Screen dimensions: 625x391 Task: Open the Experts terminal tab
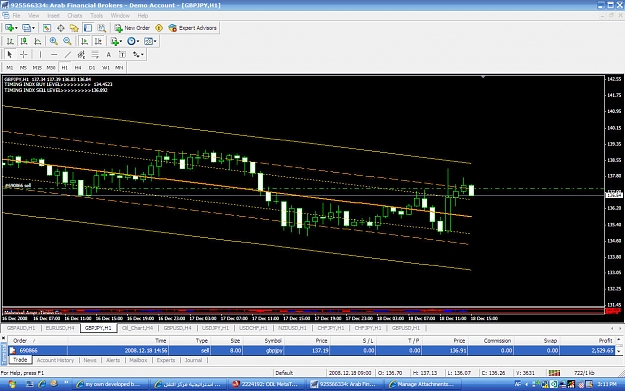166,360
